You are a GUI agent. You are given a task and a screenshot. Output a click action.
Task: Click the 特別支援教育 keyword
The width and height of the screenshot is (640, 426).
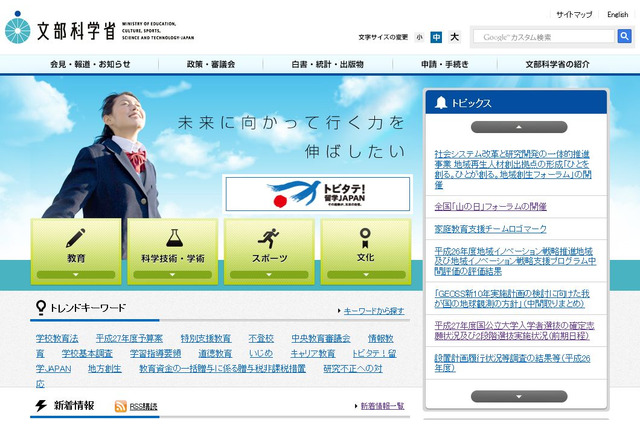click(206, 338)
